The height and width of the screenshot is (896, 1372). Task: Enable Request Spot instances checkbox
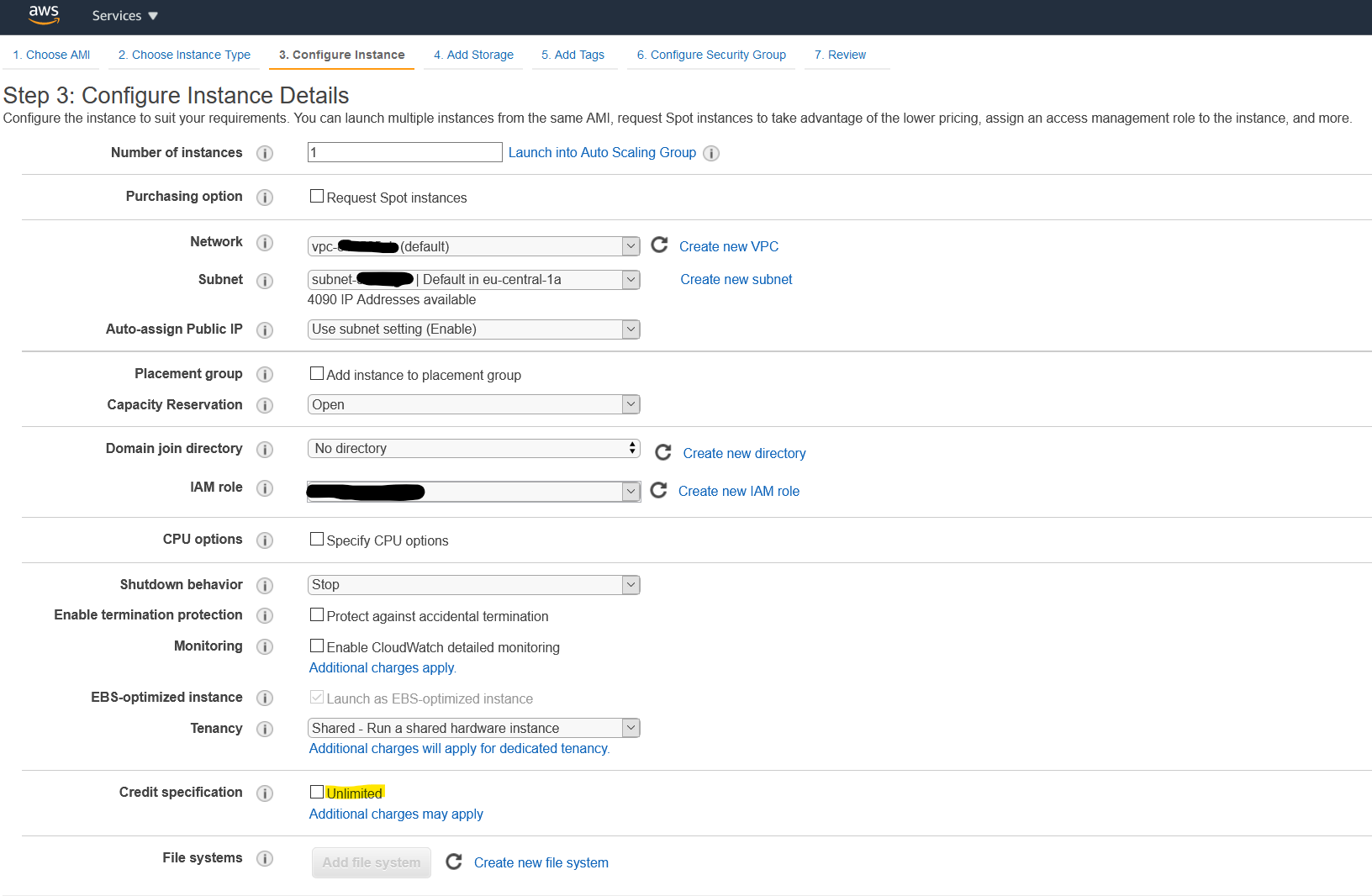tap(317, 197)
